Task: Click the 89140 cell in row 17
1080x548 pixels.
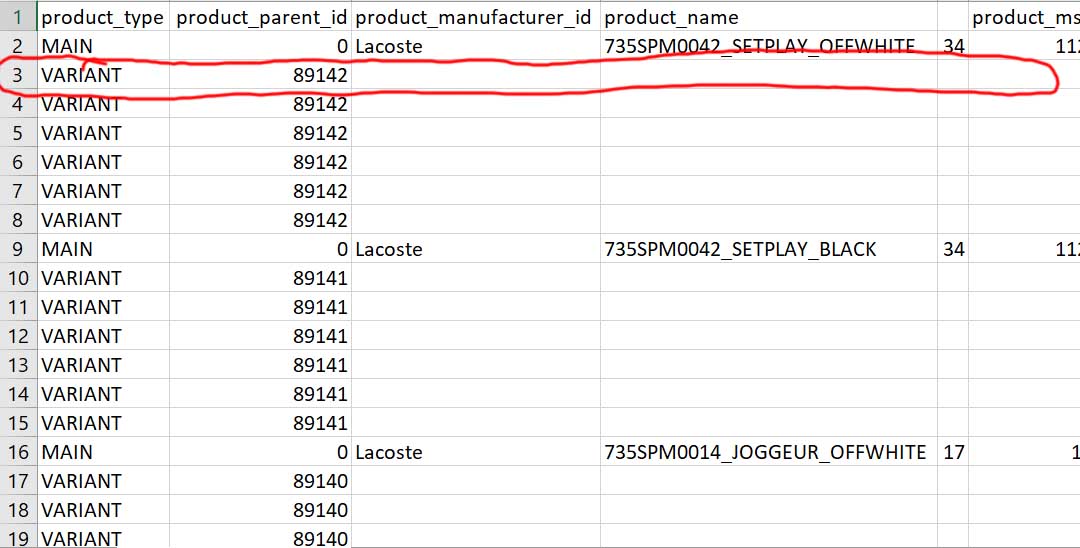Action: 260,481
